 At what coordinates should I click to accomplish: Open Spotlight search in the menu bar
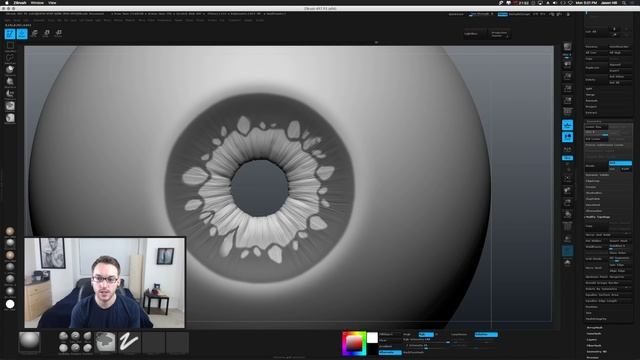[624, 2]
